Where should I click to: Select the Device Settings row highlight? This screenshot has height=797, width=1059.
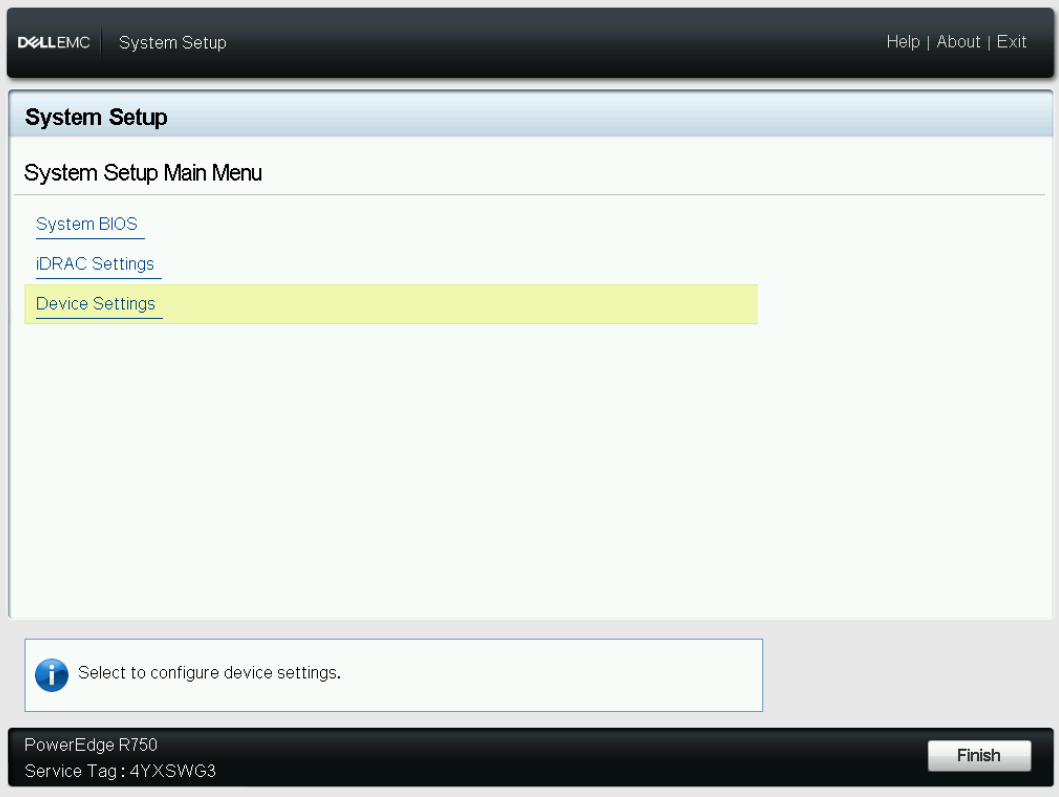(400, 303)
